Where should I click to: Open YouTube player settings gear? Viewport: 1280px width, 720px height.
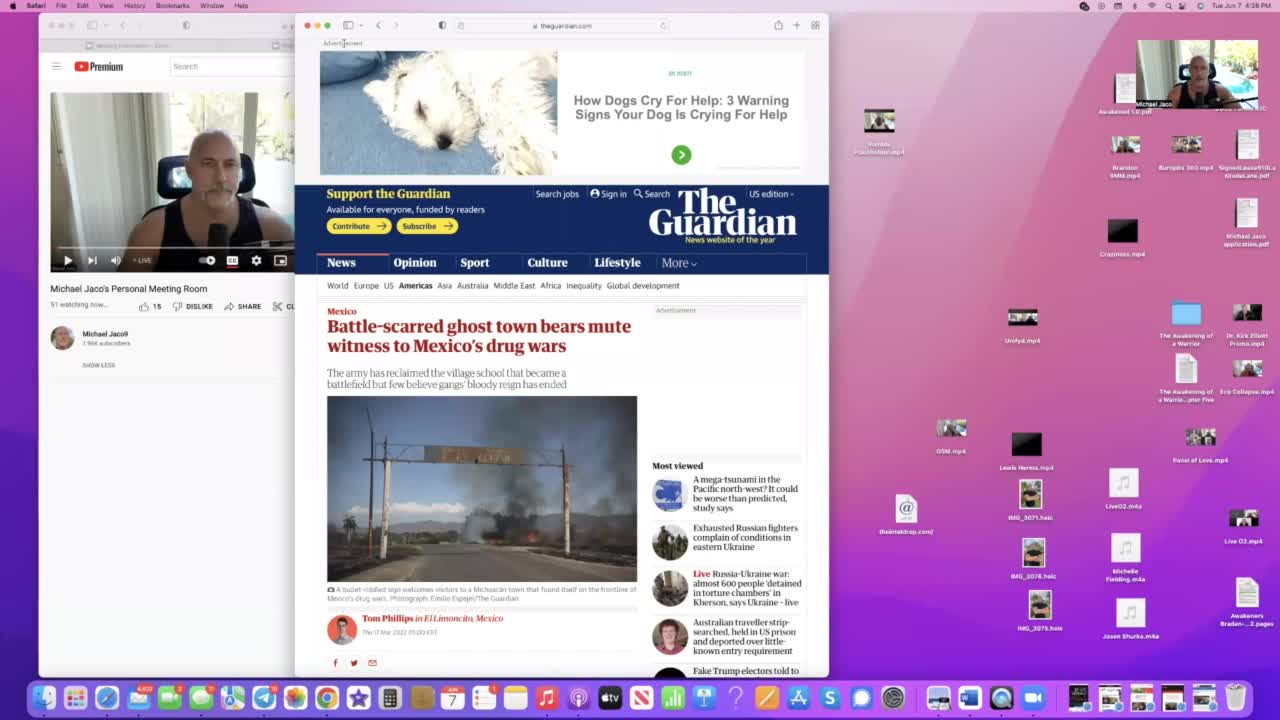(x=256, y=260)
